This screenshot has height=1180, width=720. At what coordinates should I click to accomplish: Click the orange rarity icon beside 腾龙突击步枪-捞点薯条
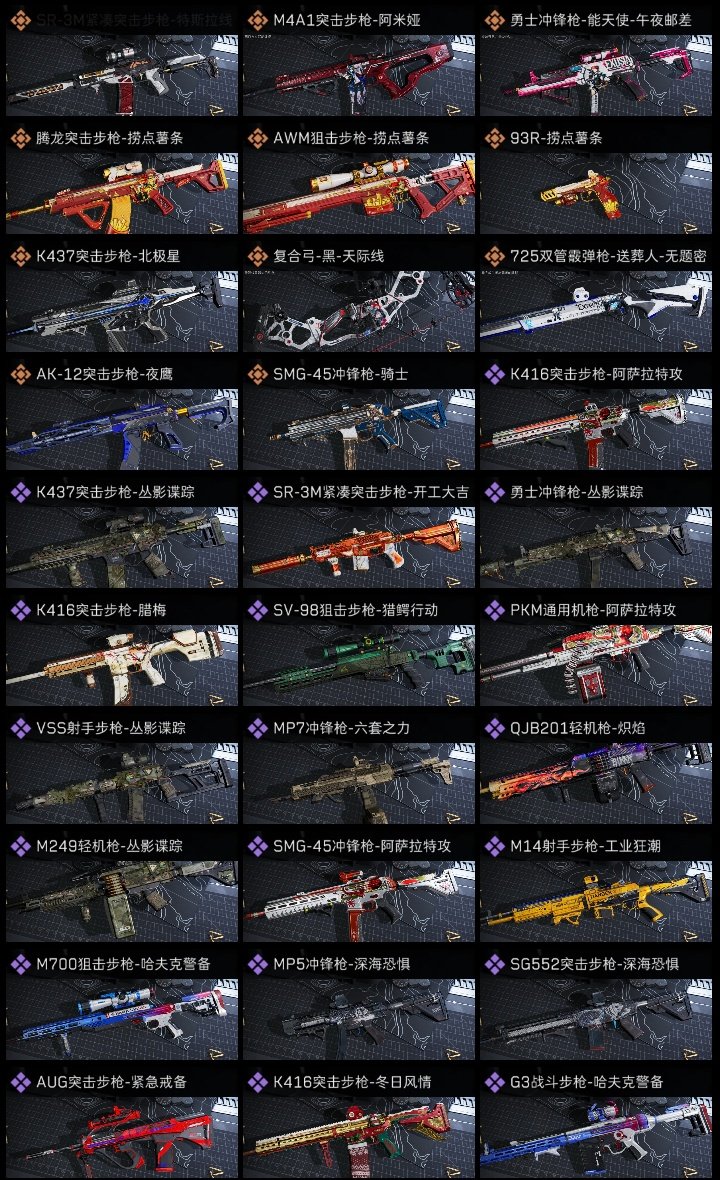point(21,138)
